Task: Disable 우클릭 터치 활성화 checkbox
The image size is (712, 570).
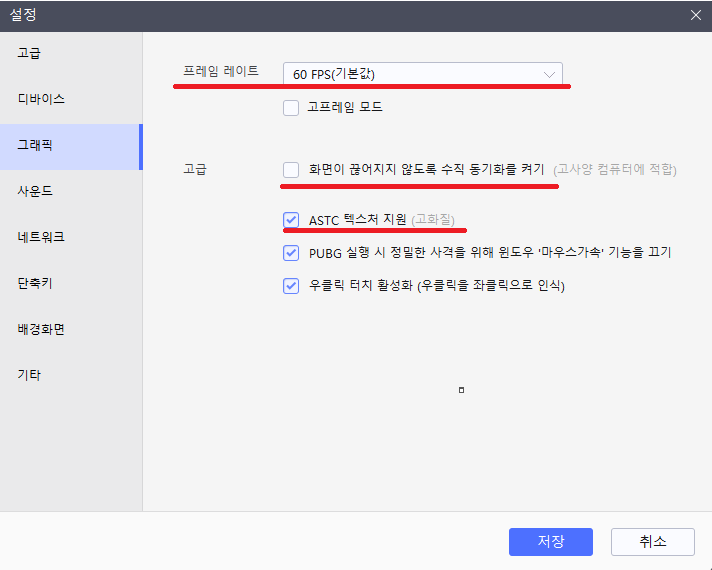Action: click(291, 286)
